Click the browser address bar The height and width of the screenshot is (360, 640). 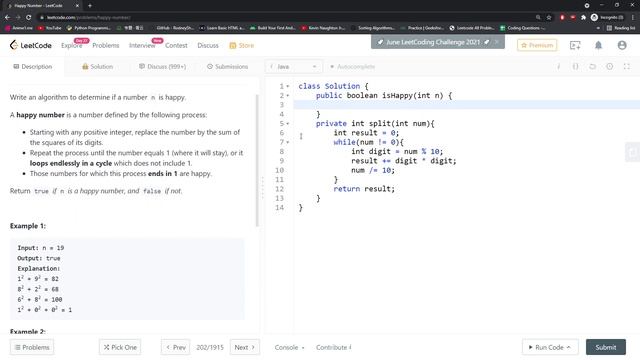coord(286,18)
